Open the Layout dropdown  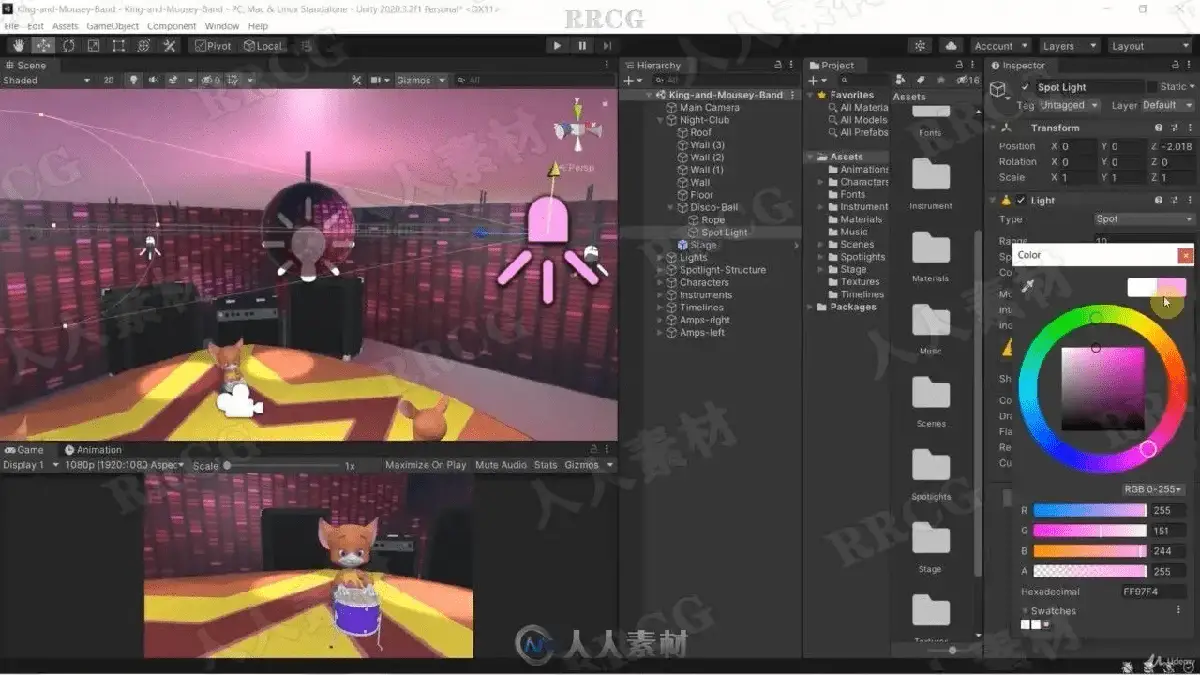(1149, 46)
